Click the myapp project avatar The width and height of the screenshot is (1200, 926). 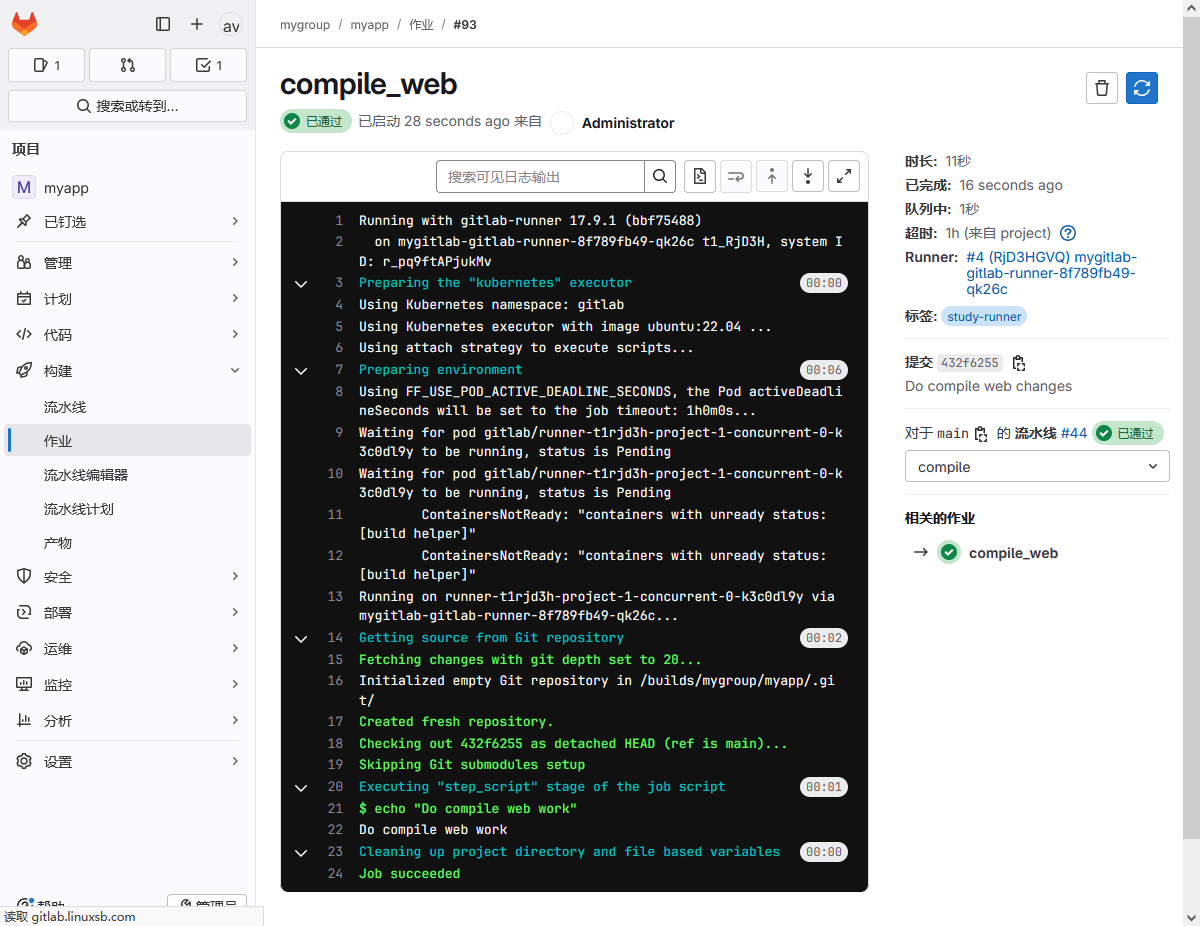click(x=24, y=187)
